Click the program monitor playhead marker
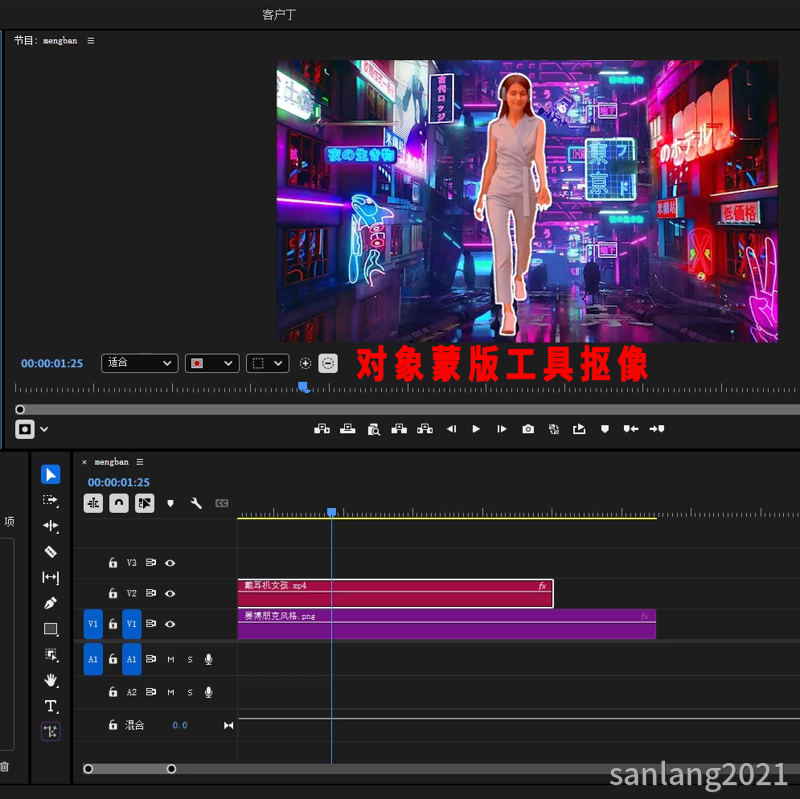This screenshot has height=799, width=800. coord(304,387)
